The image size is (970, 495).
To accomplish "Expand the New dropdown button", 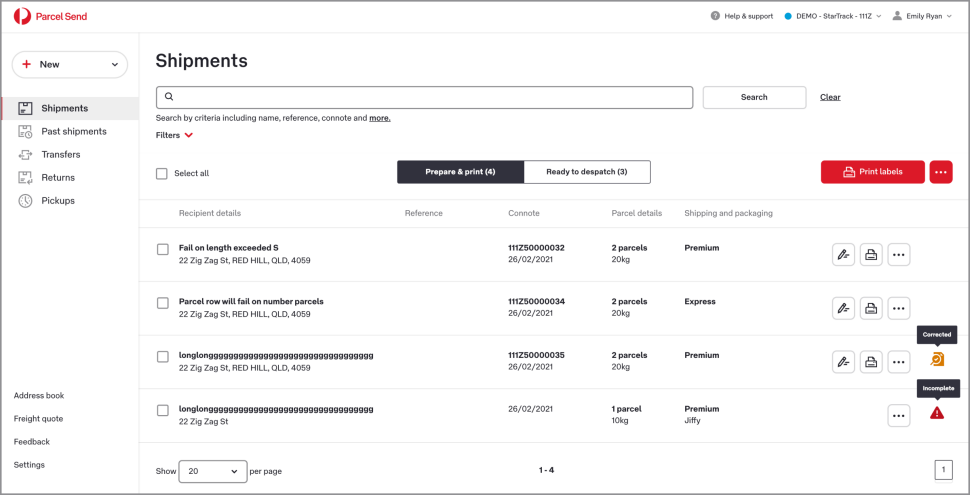I will pyautogui.click(x=69, y=65).
